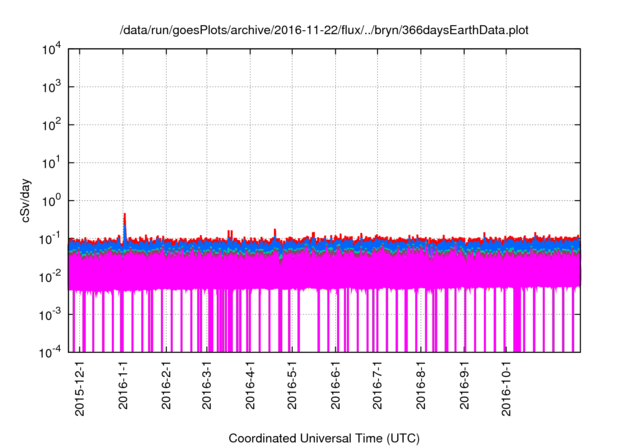Screen dimensions: 640x448
Task: Click the Coordinated Universal Time (UTC) axis label
Action: coord(325,438)
